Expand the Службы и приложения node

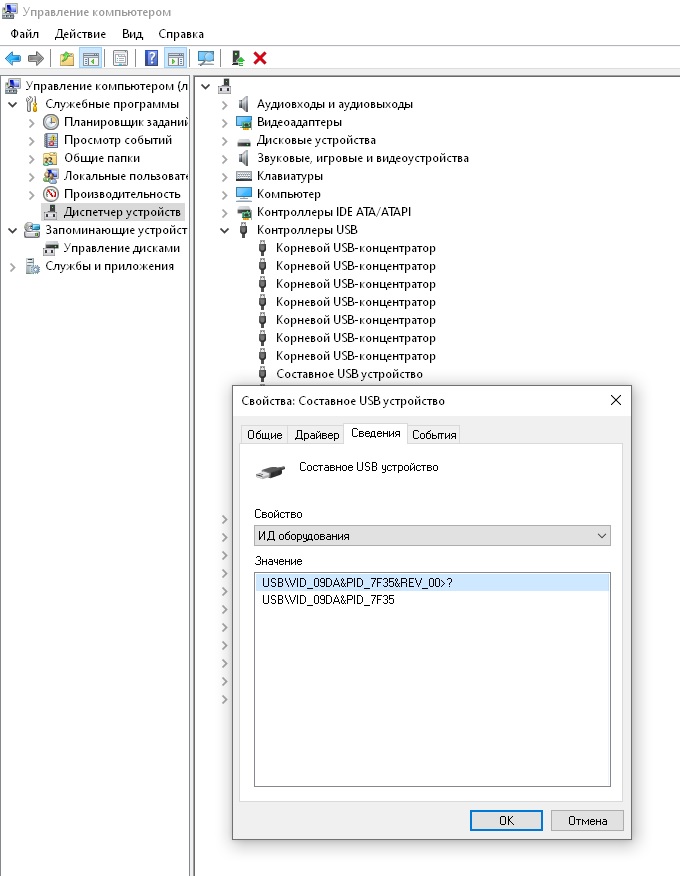13,267
